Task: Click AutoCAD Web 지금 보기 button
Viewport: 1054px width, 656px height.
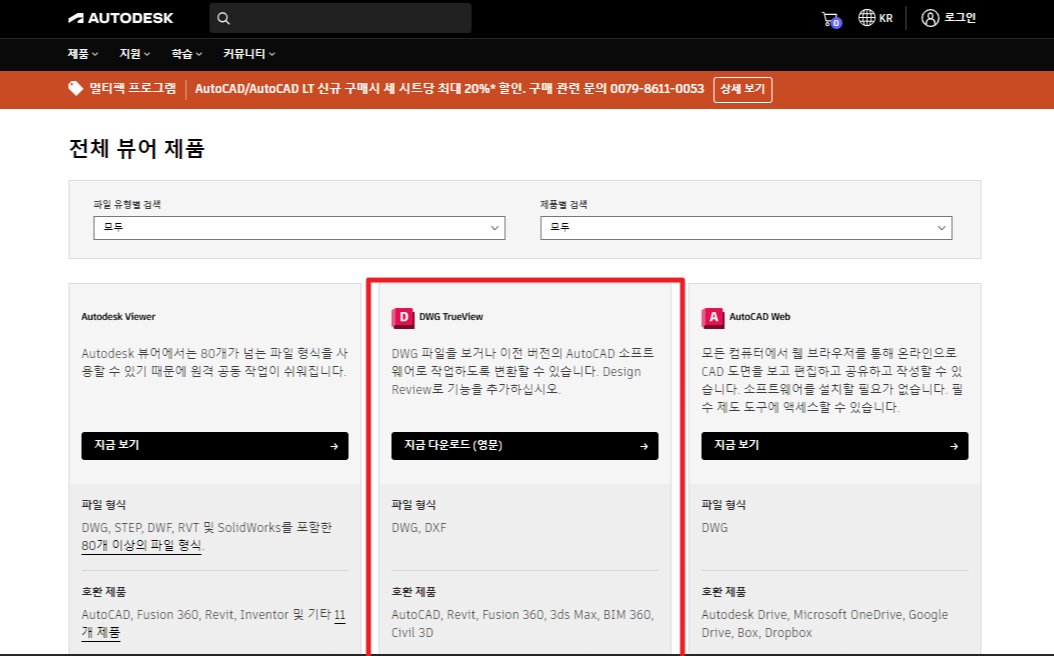Action: (834, 446)
